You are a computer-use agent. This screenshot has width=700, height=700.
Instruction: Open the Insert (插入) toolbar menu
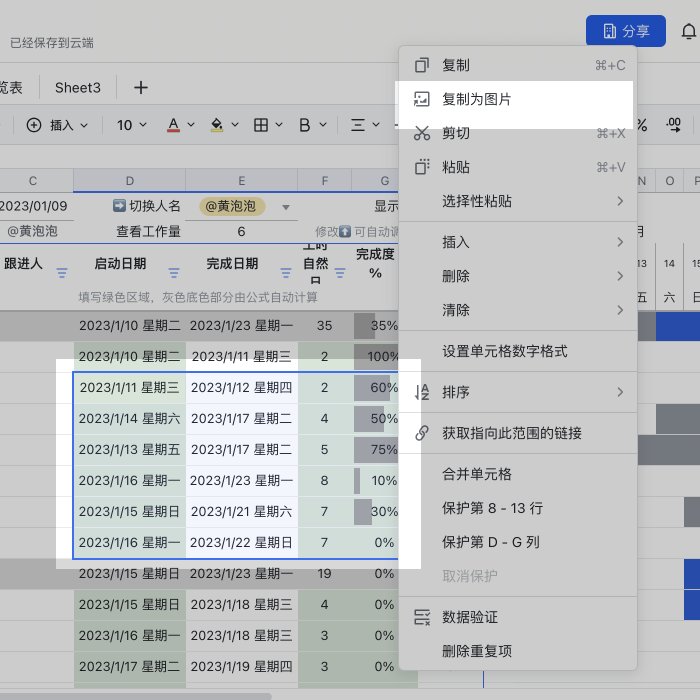tap(57, 125)
